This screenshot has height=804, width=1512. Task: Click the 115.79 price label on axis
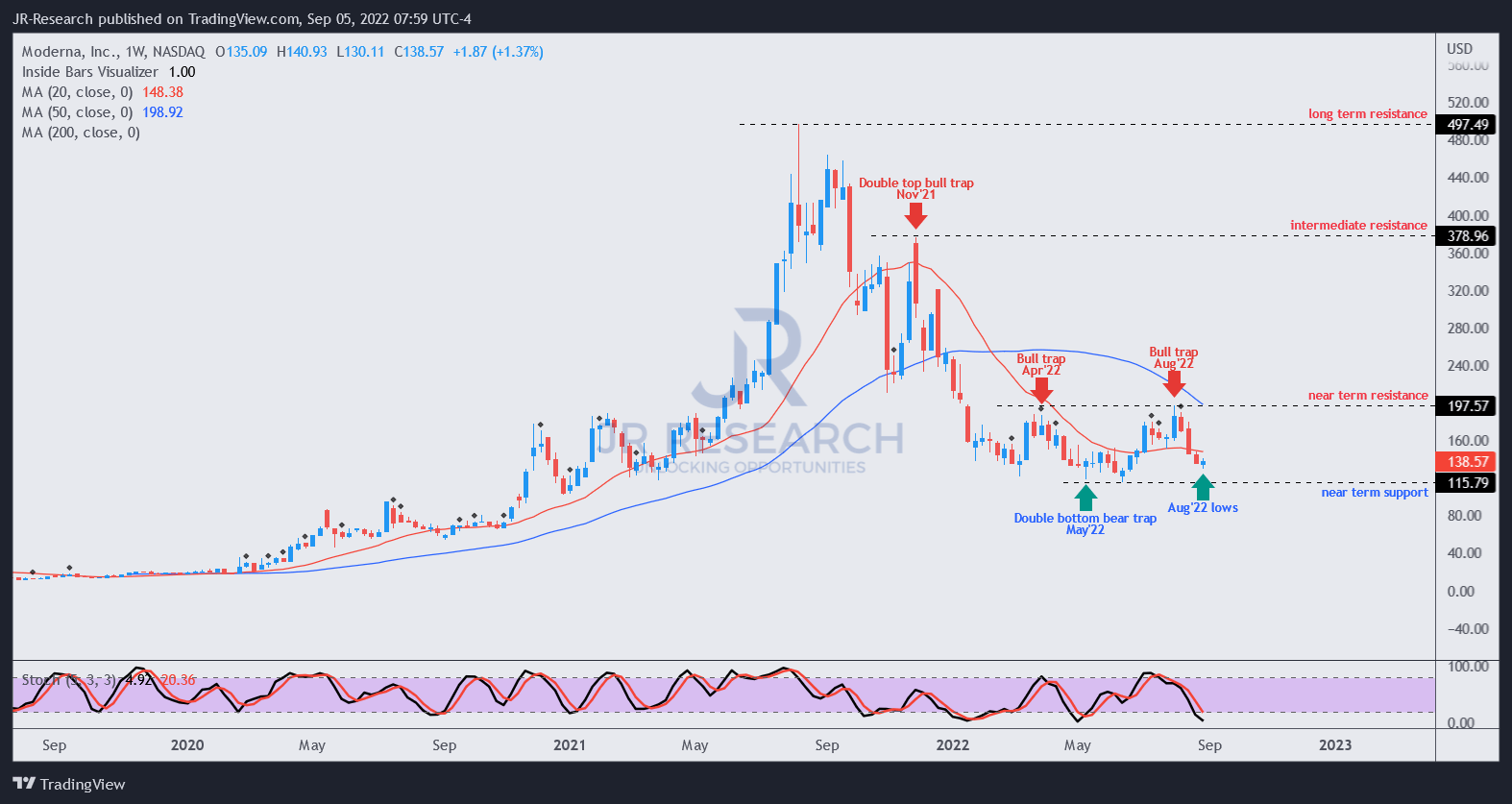pyautogui.click(x=1468, y=483)
